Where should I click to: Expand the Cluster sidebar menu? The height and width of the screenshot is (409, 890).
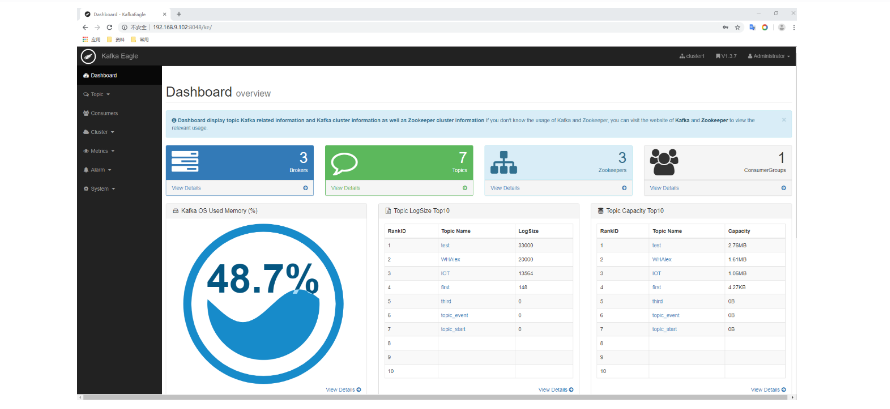(98, 132)
